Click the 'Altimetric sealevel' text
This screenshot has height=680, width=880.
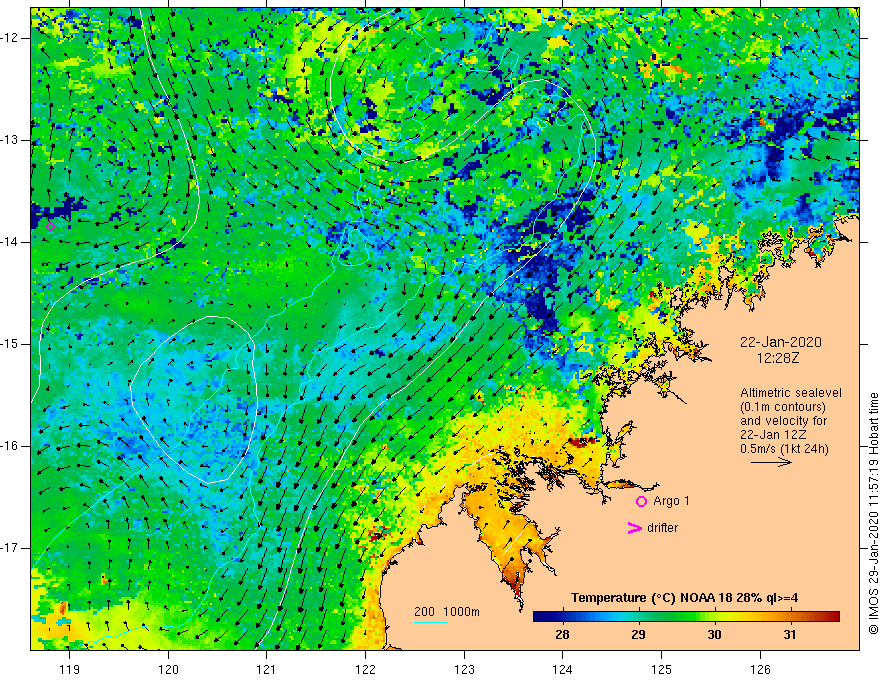[791, 393]
